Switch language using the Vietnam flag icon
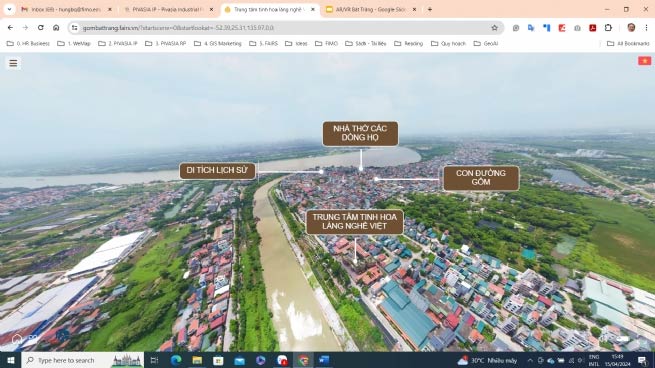This screenshot has height=368, width=655. click(x=645, y=61)
